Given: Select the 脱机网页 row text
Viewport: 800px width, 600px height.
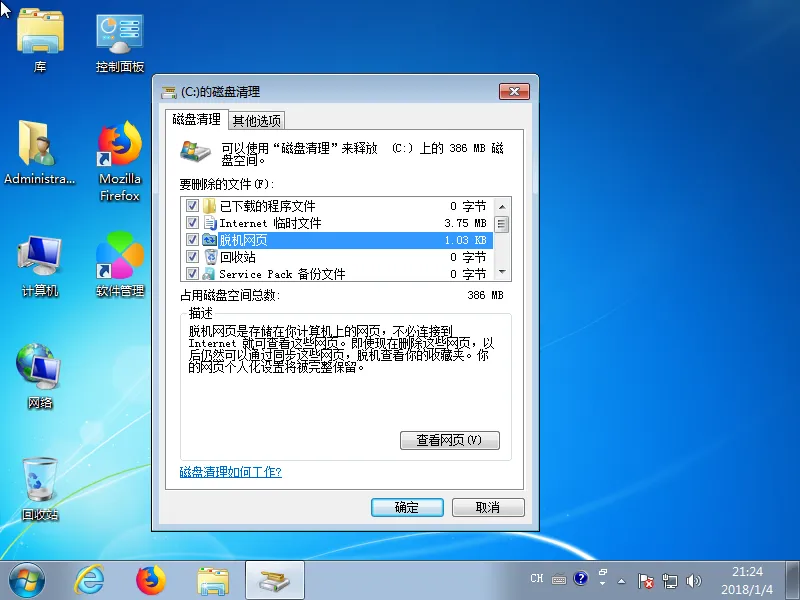Looking at the screenshot, I should click(x=243, y=240).
